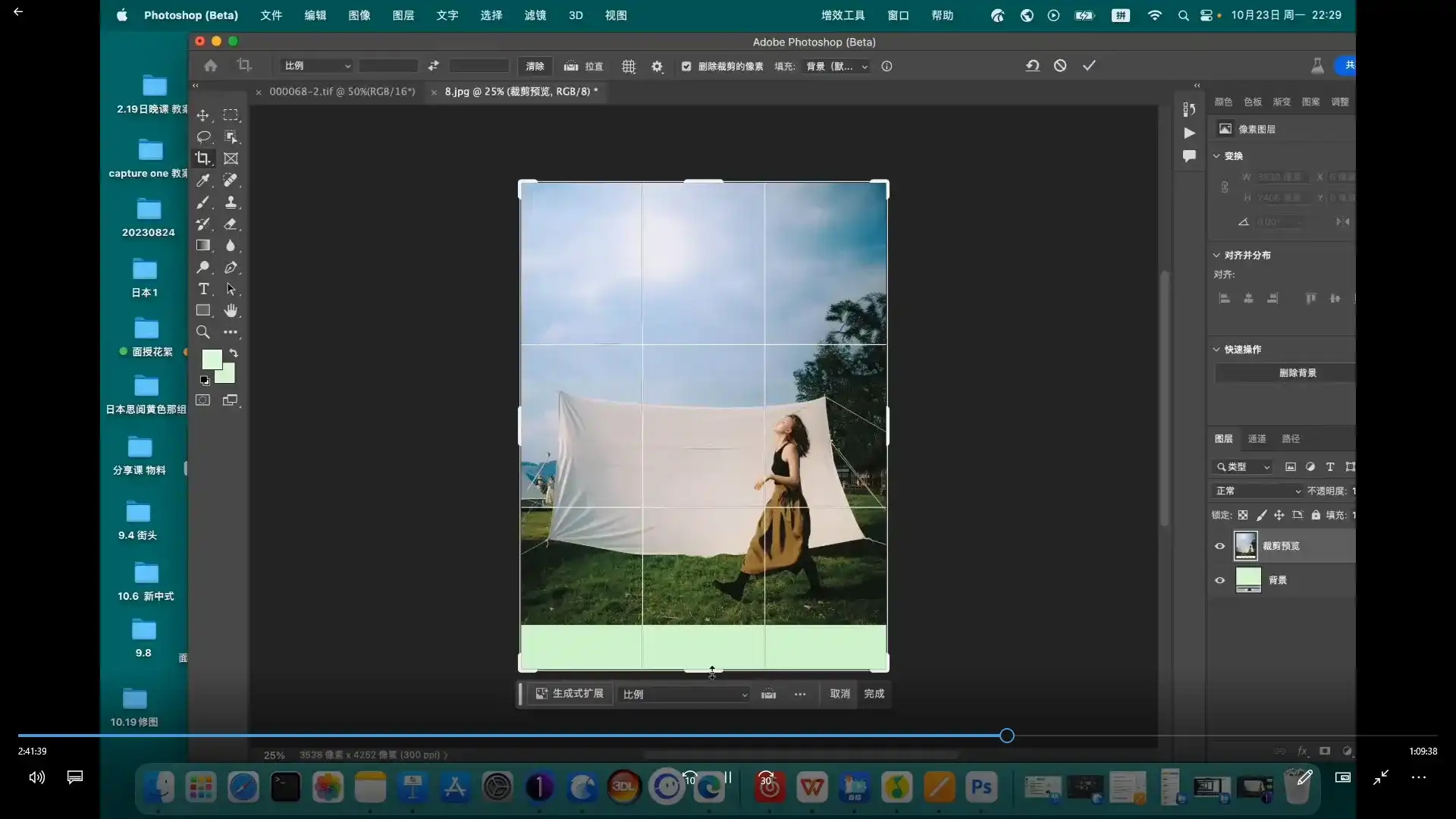The image size is (1456, 819).
Task: Switch to the 000068-2.tif document tab
Action: coord(342,92)
